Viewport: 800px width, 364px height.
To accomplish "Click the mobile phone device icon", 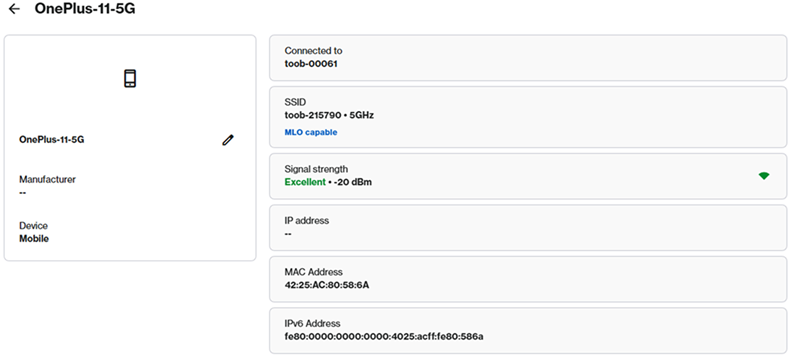I will click(x=130, y=79).
